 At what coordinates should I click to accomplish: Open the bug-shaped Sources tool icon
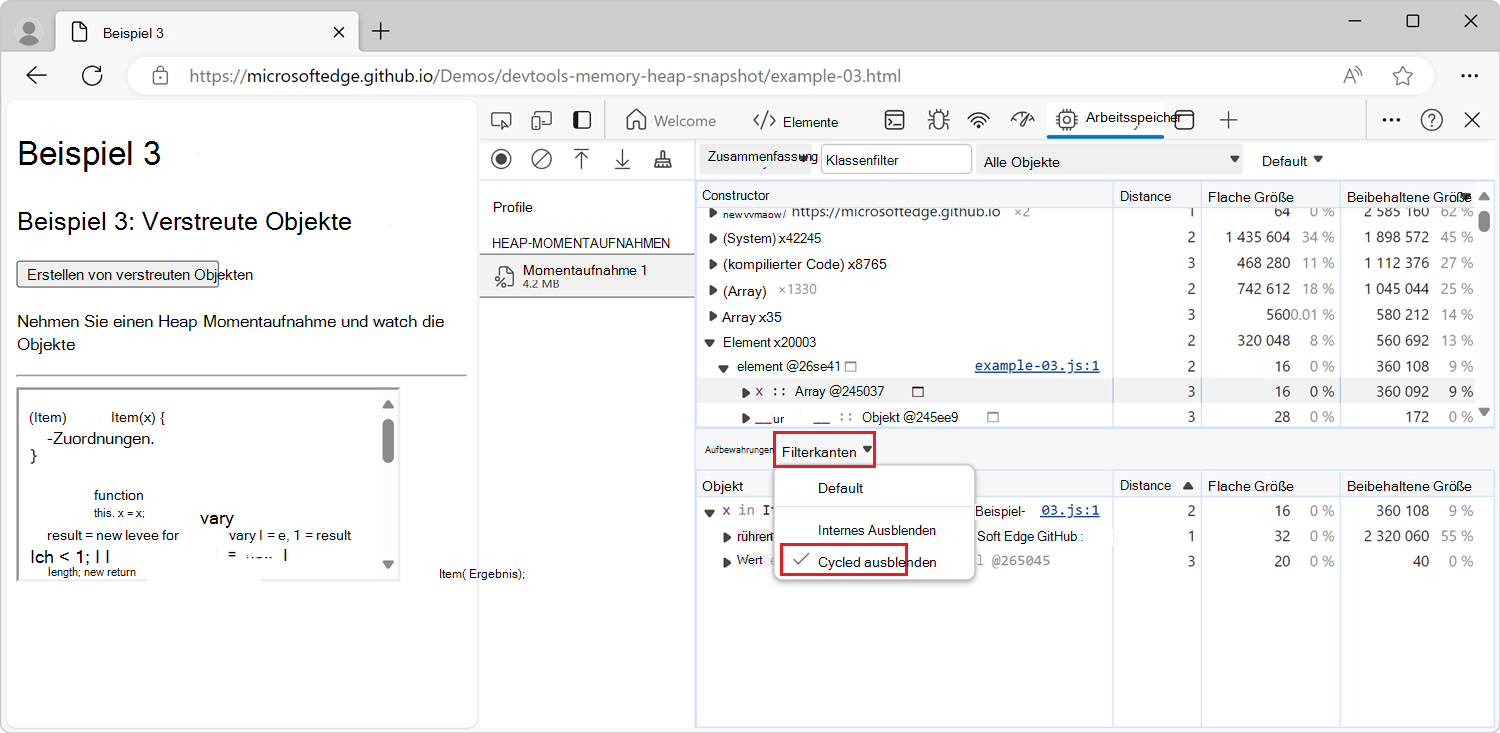point(938,121)
